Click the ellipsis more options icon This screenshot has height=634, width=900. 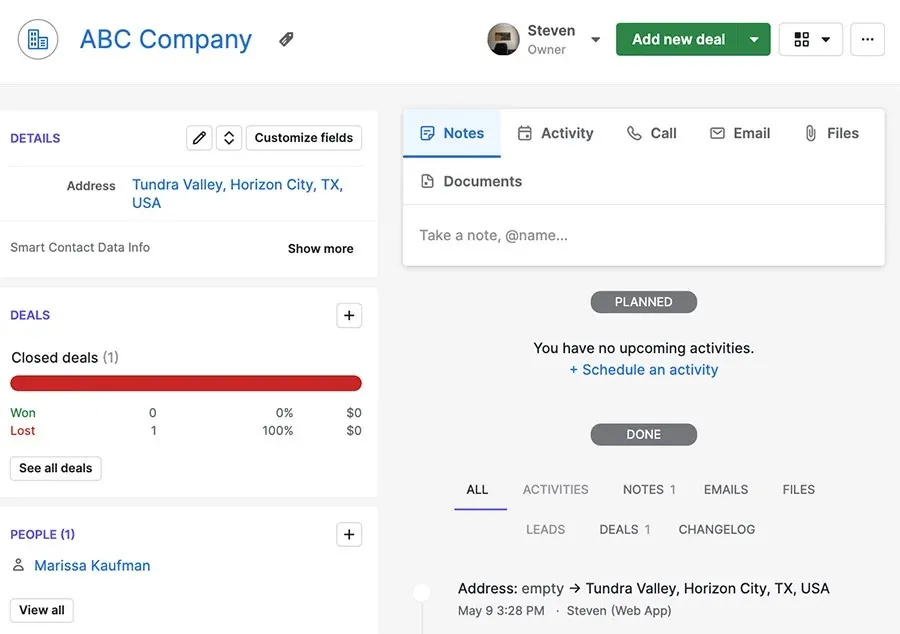pyautogui.click(x=867, y=39)
